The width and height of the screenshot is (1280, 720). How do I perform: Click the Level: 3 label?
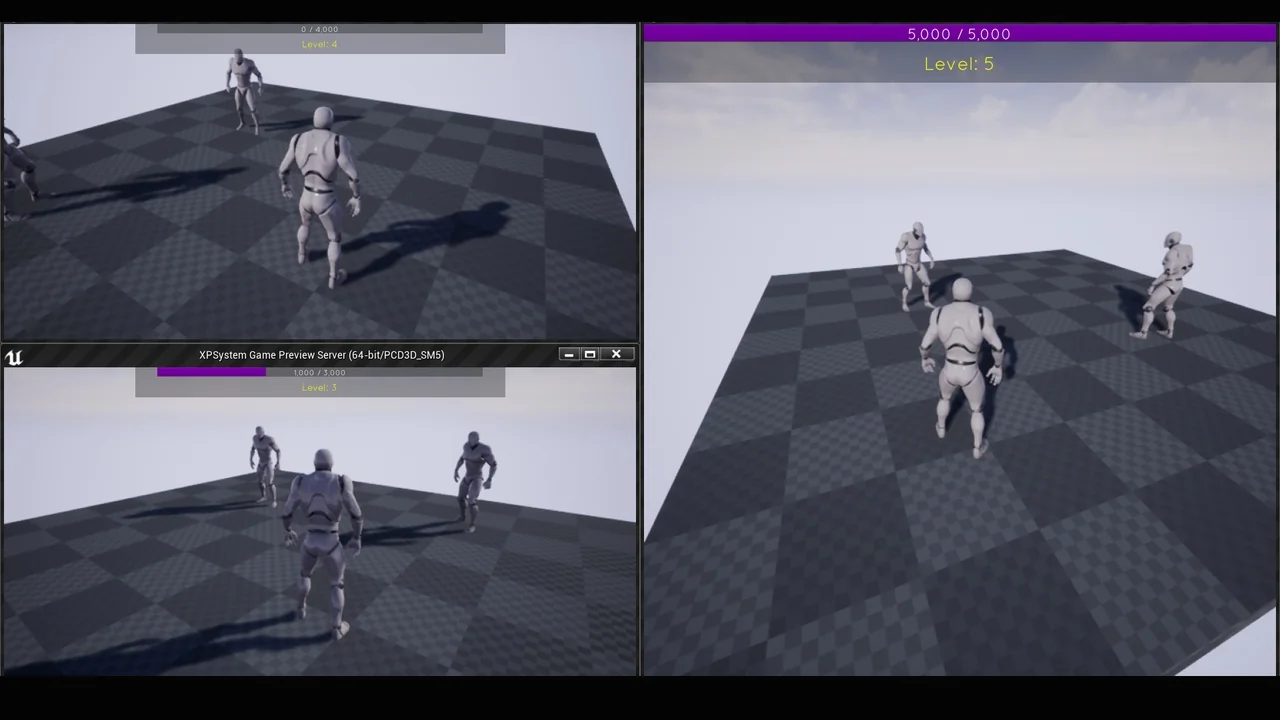(319, 388)
